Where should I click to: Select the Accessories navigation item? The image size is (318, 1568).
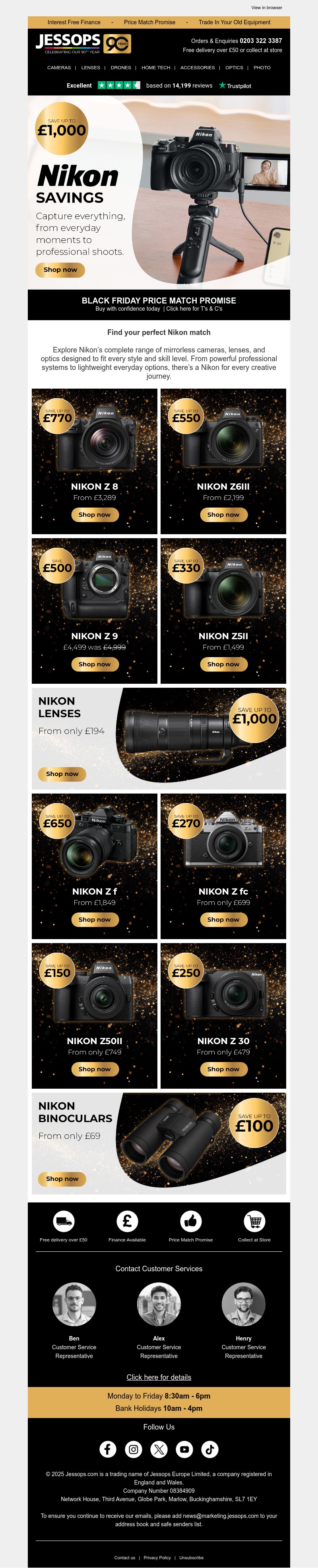click(x=198, y=68)
